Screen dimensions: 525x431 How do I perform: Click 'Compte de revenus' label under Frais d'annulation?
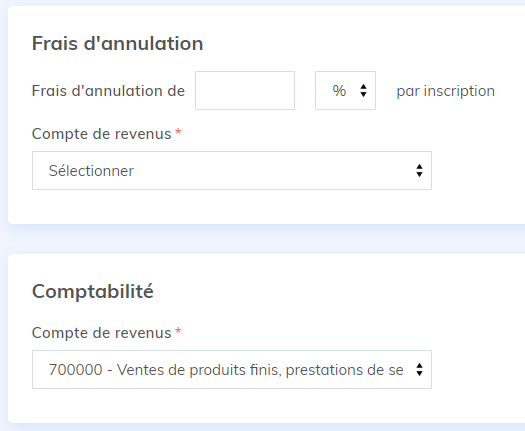click(x=101, y=134)
